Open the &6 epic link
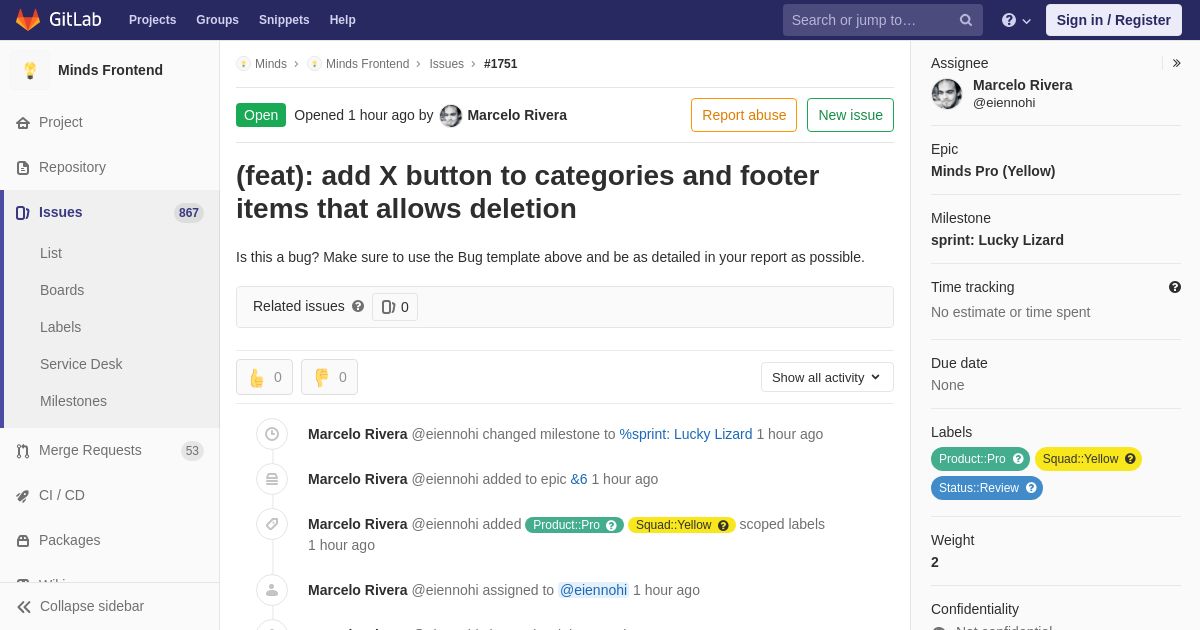The height and width of the screenshot is (630, 1200). pyautogui.click(x=579, y=479)
